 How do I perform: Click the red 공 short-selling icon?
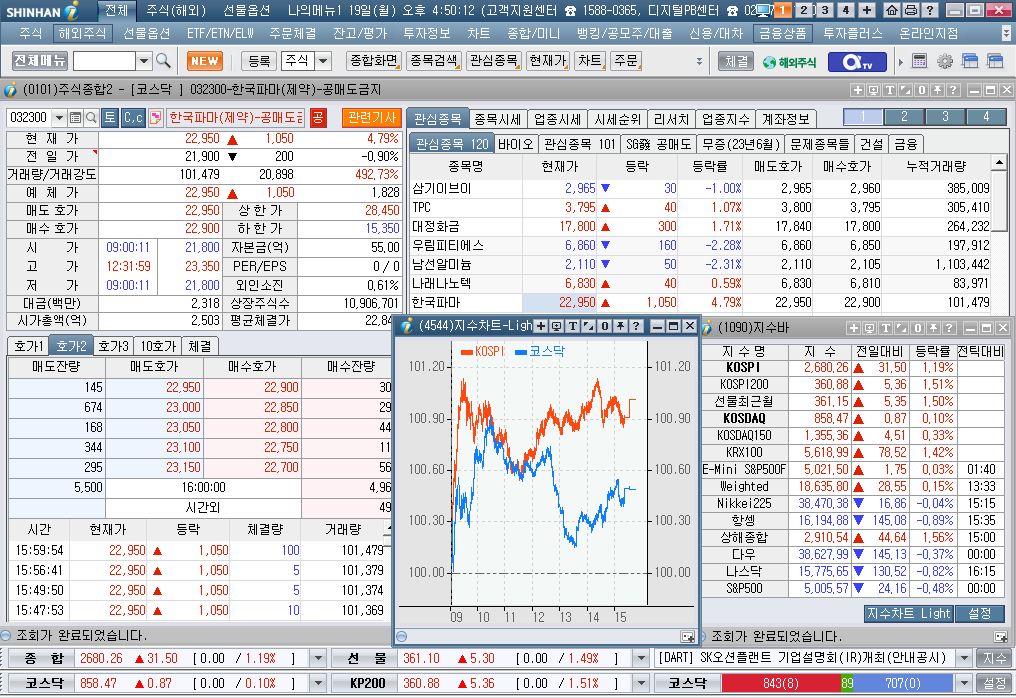point(318,118)
